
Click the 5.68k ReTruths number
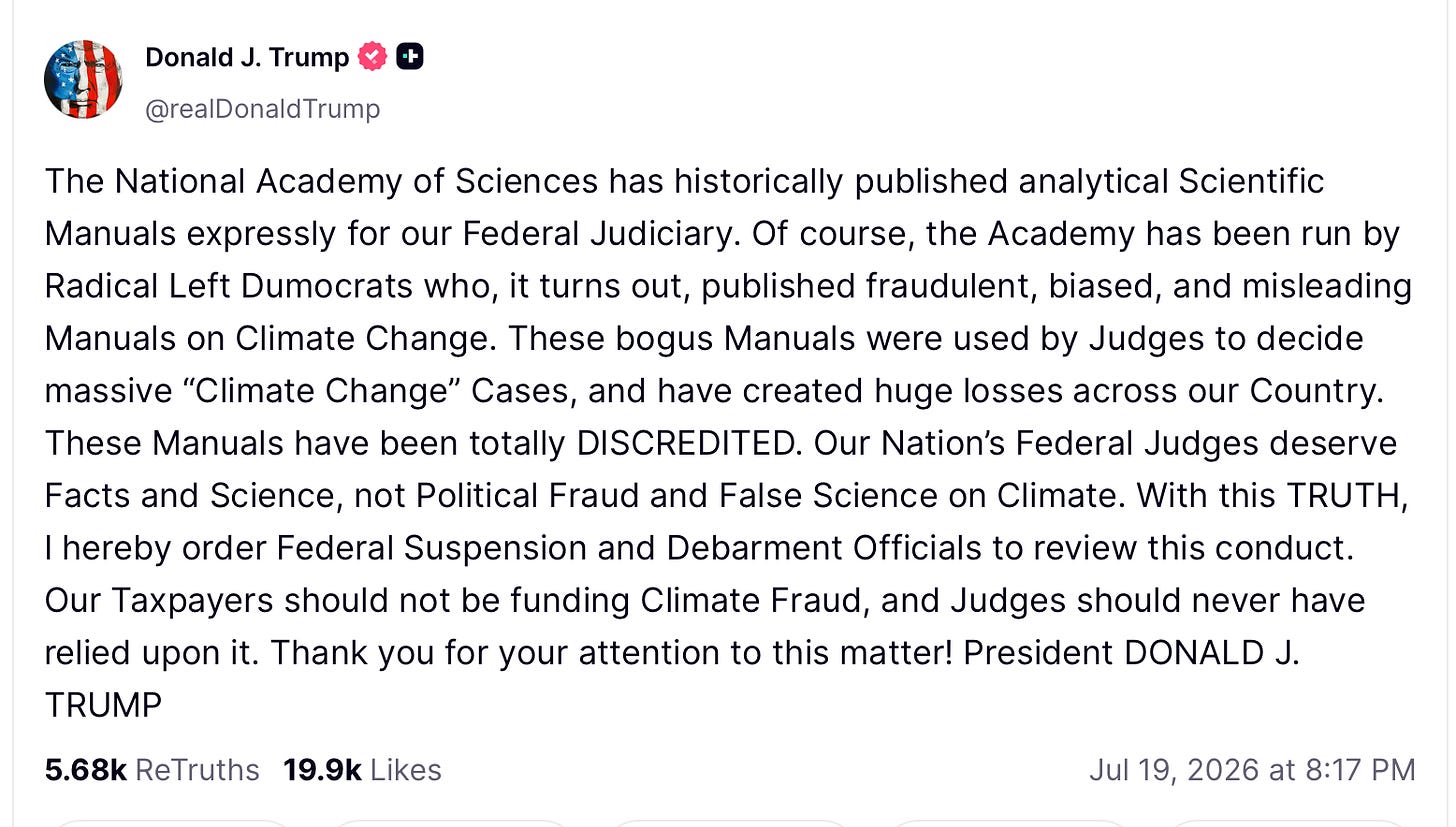[x=85, y=770]
